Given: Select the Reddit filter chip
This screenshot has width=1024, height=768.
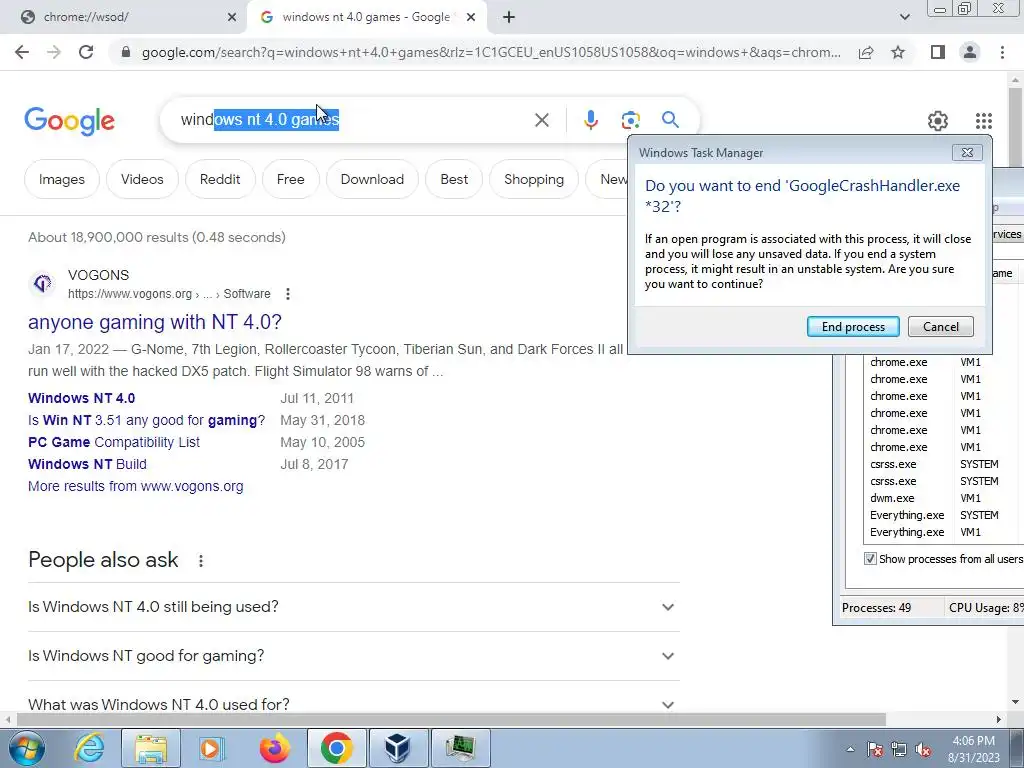Looking at the screenshot, I should pyautogui.click(x=220, y=180).
